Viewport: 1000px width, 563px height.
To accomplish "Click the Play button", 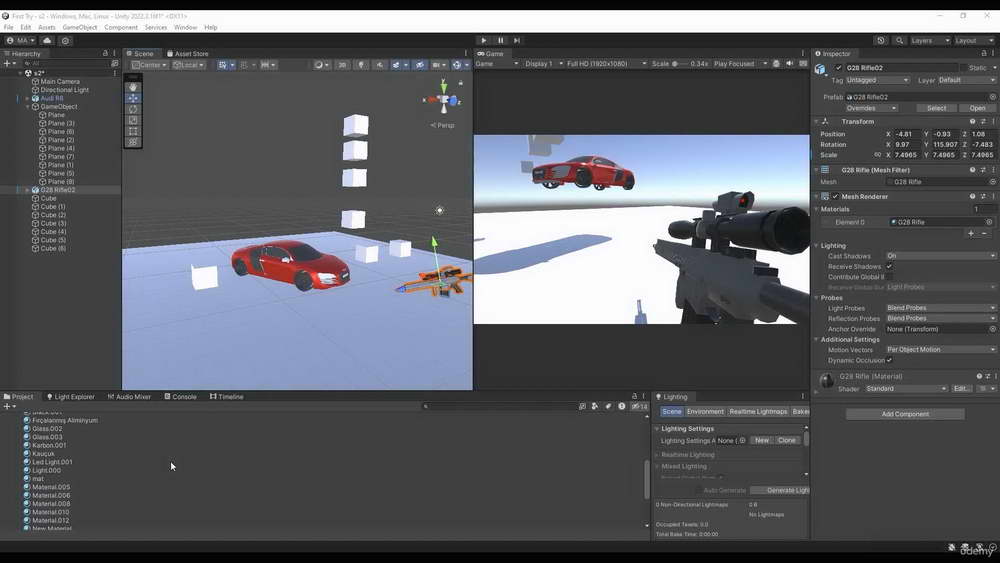I will [x=483, y=40].
